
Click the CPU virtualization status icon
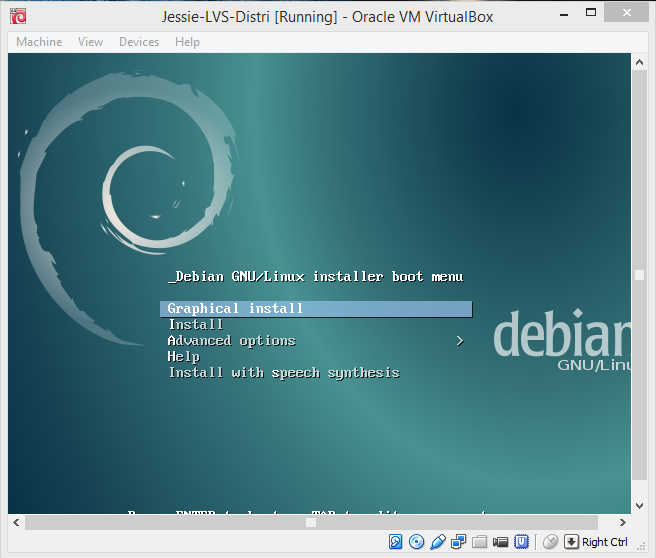click(521, 542)
